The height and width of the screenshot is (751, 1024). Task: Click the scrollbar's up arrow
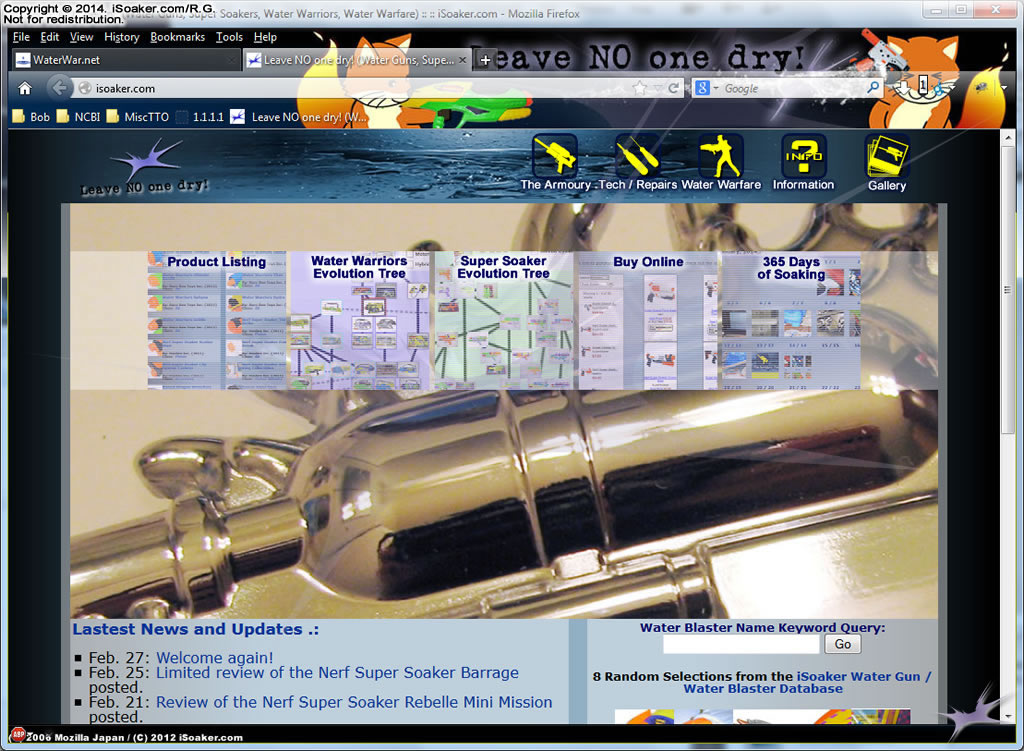(1008, 138)
